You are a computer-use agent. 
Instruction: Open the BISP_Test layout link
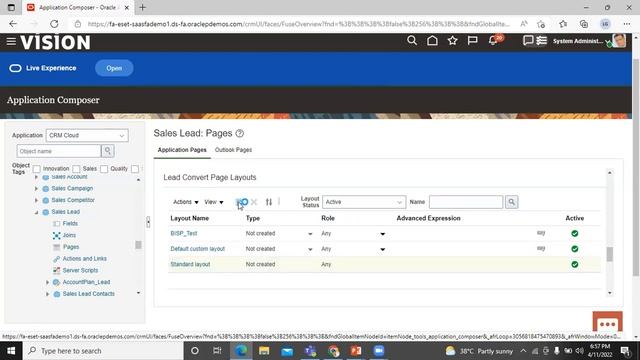point(184,233)
